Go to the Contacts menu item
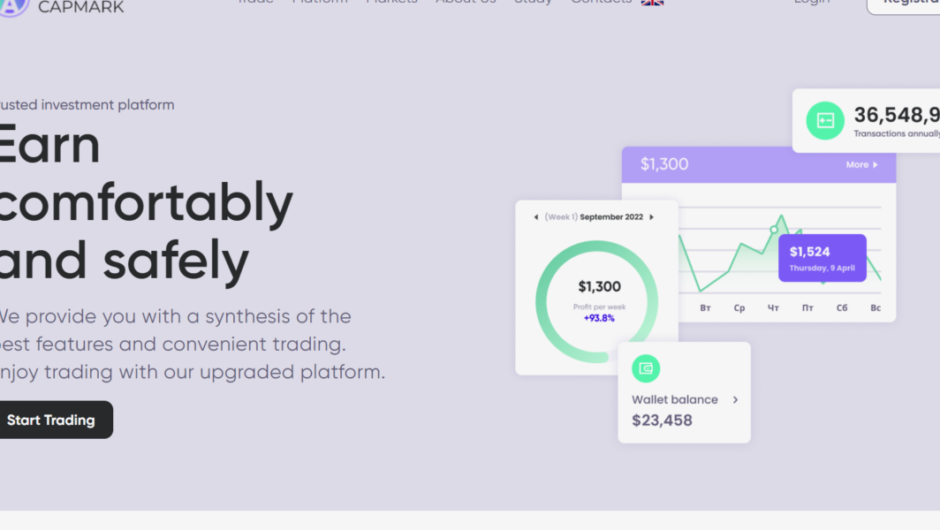The image size is (940, 530). pyautogui.click(x=600, y=3)
